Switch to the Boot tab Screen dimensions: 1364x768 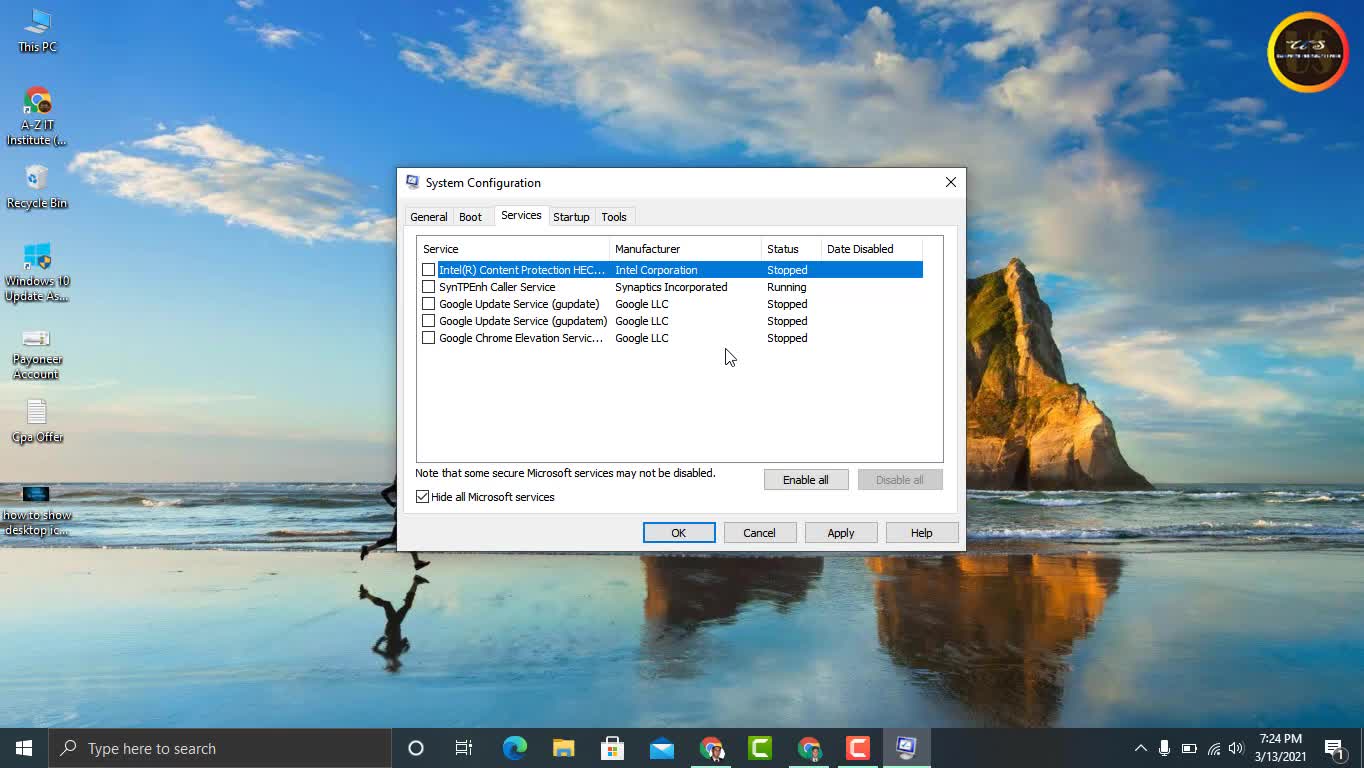(x=470, y=217)
